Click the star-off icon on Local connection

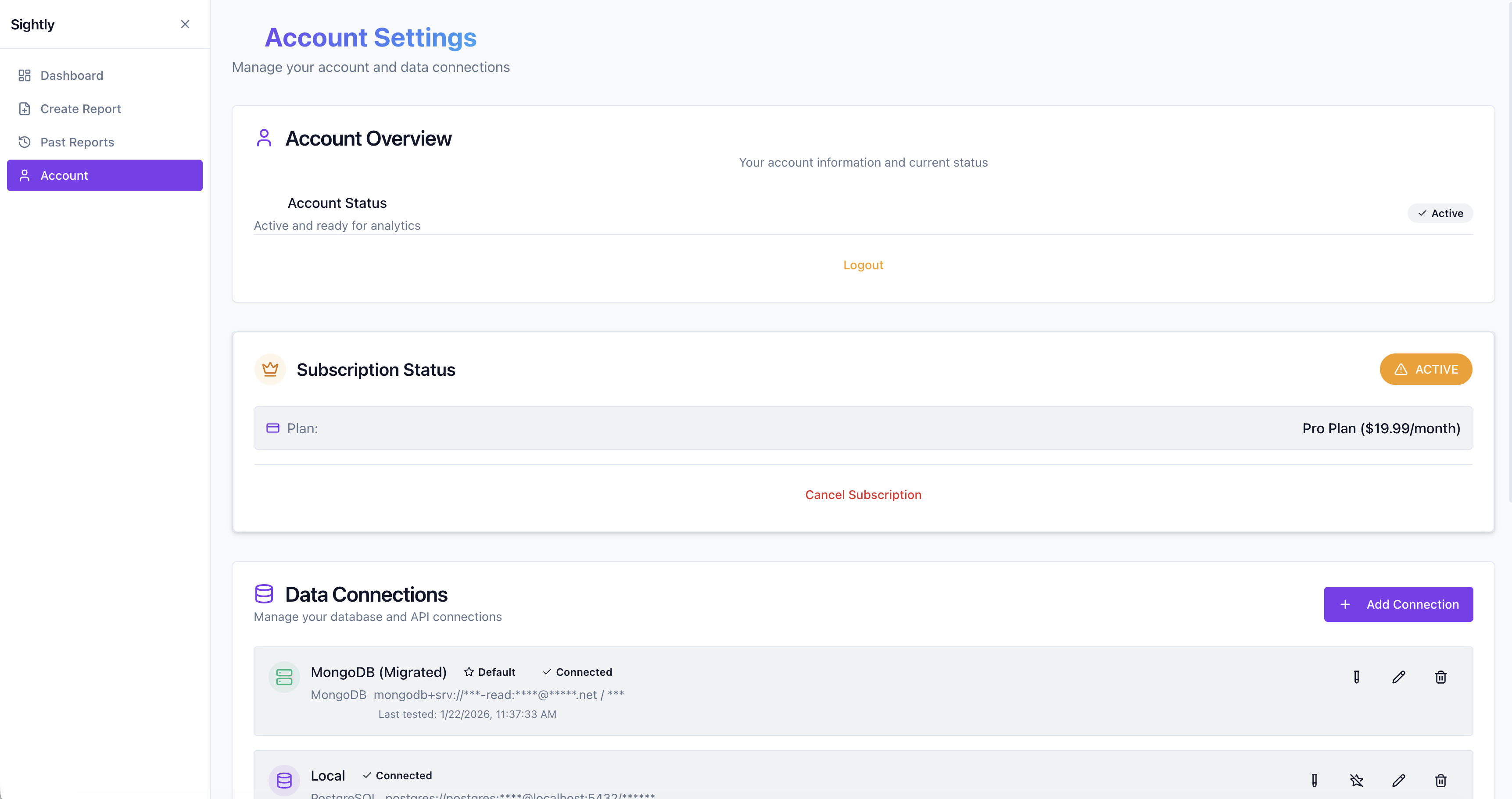pos(1357,780)
